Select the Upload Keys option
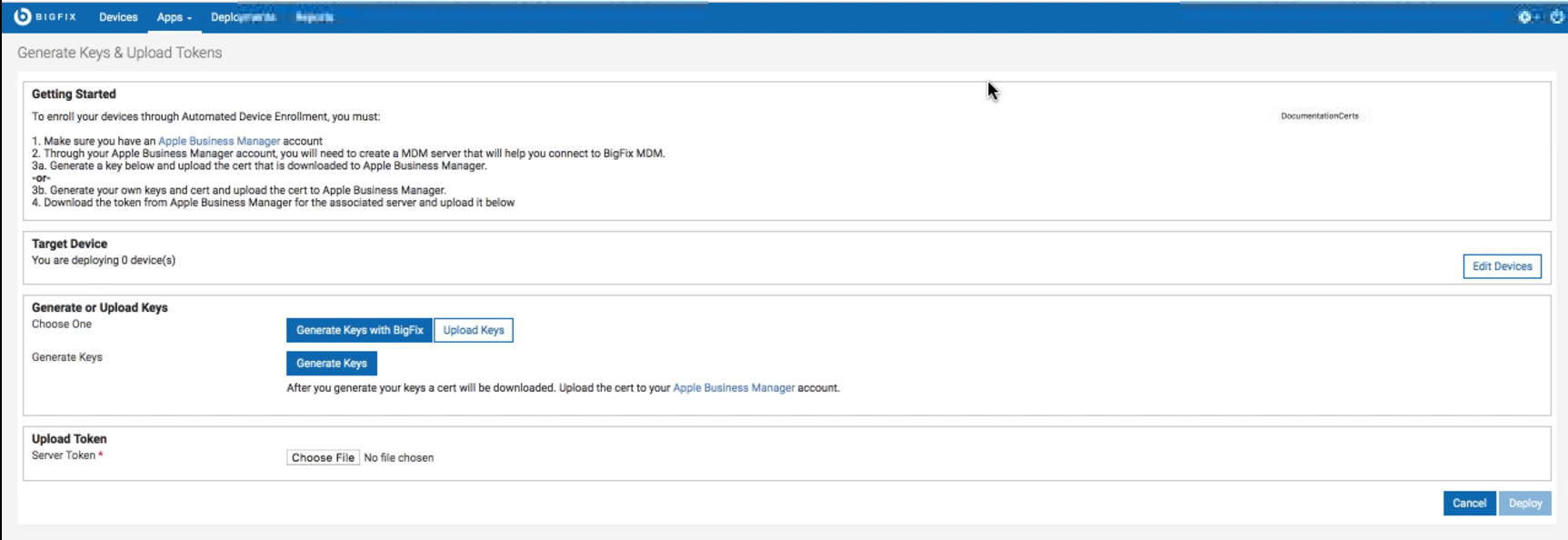The height and width of the screenshot is (540, 1568). 474,330
